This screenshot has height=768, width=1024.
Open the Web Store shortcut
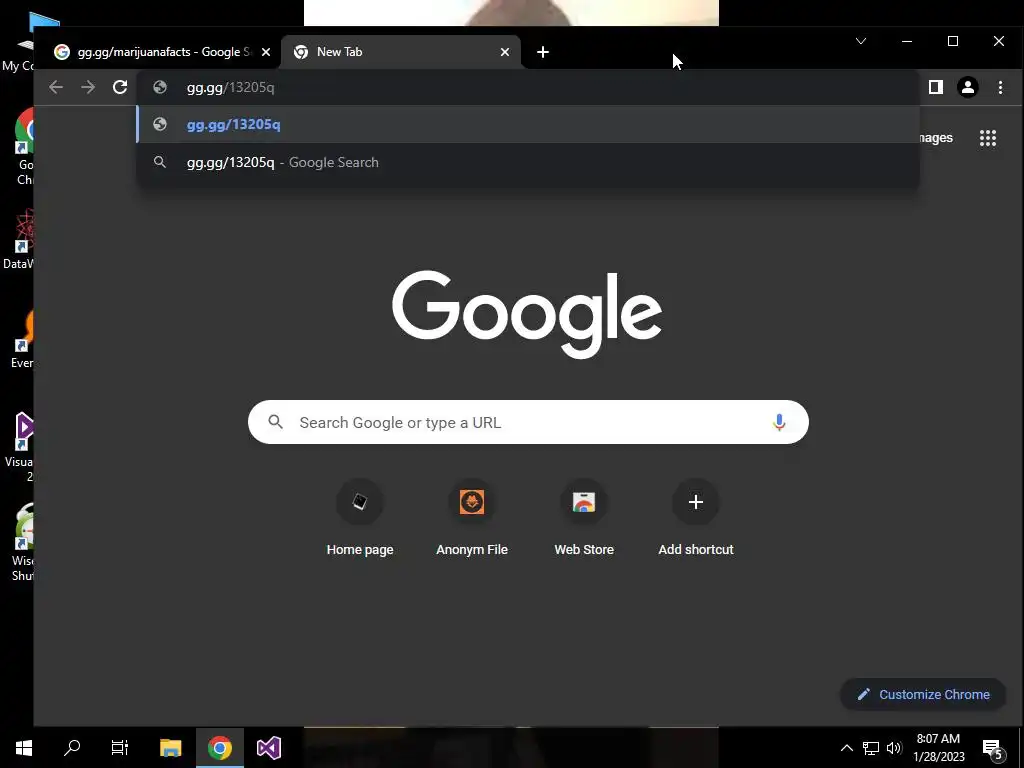pyautogui.click(x=584, y=519)
